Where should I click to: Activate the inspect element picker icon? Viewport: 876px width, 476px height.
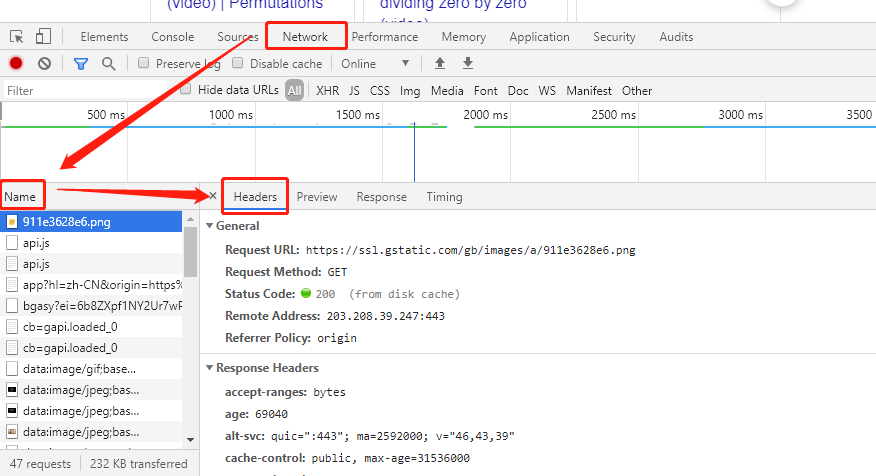point(17,37)
